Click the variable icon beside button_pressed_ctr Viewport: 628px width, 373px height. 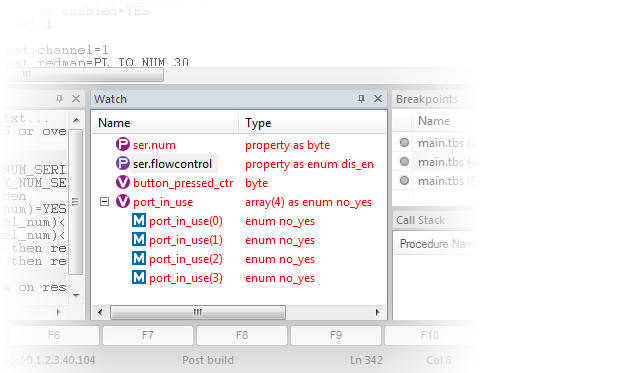point(123,182)
